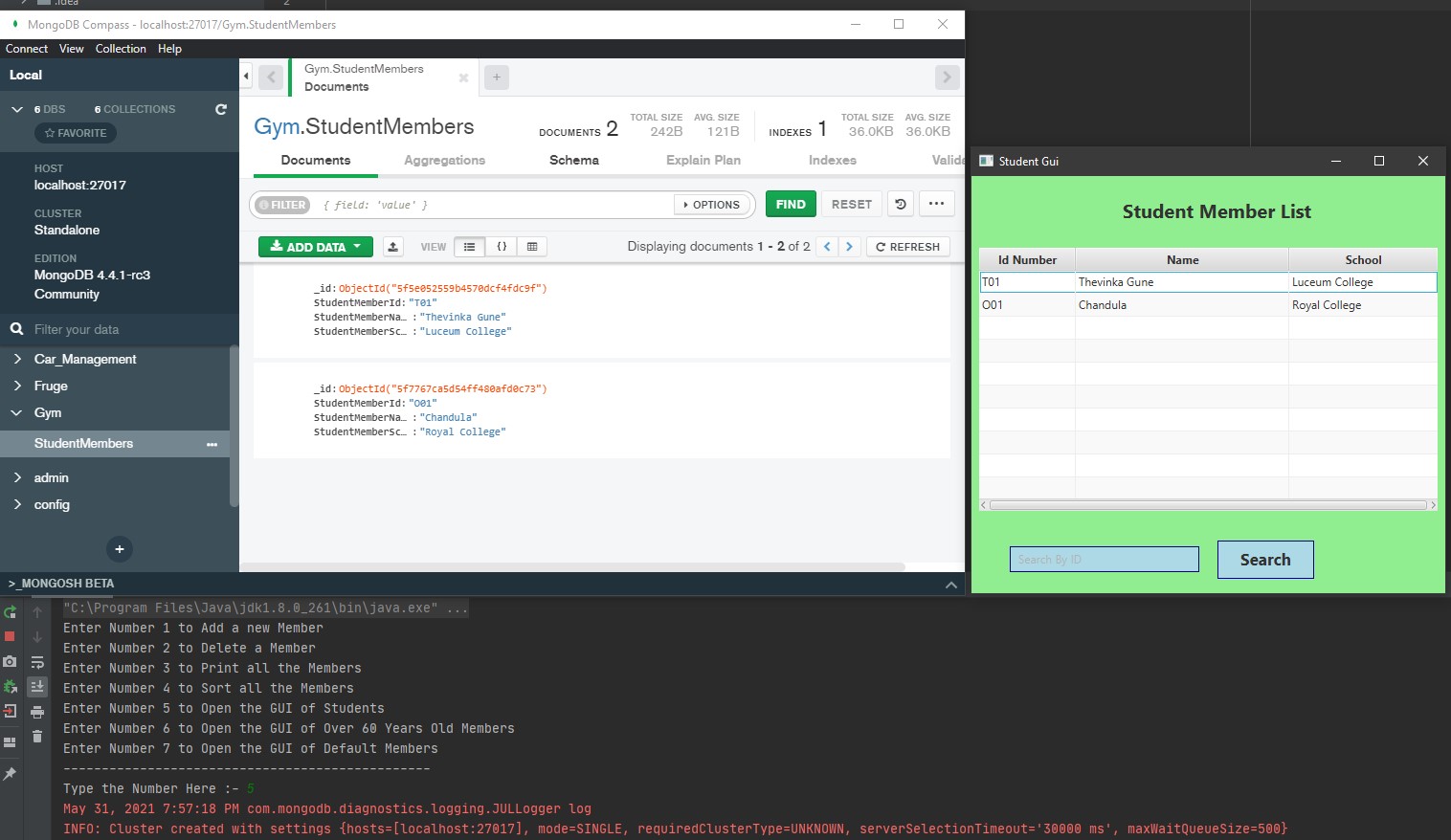Viewport: 1451px width, 840px height.
Task: Switch to table view
Action: [x=532, y=247]
